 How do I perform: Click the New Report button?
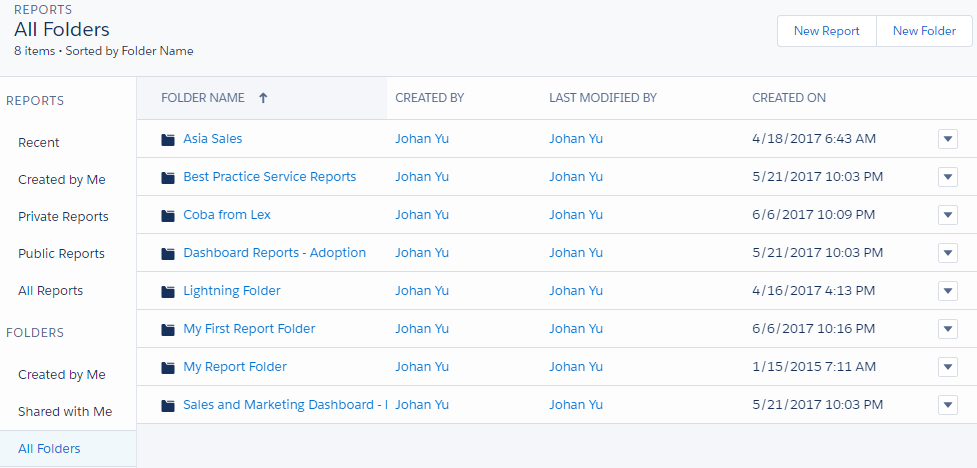[x=826, y=31]
